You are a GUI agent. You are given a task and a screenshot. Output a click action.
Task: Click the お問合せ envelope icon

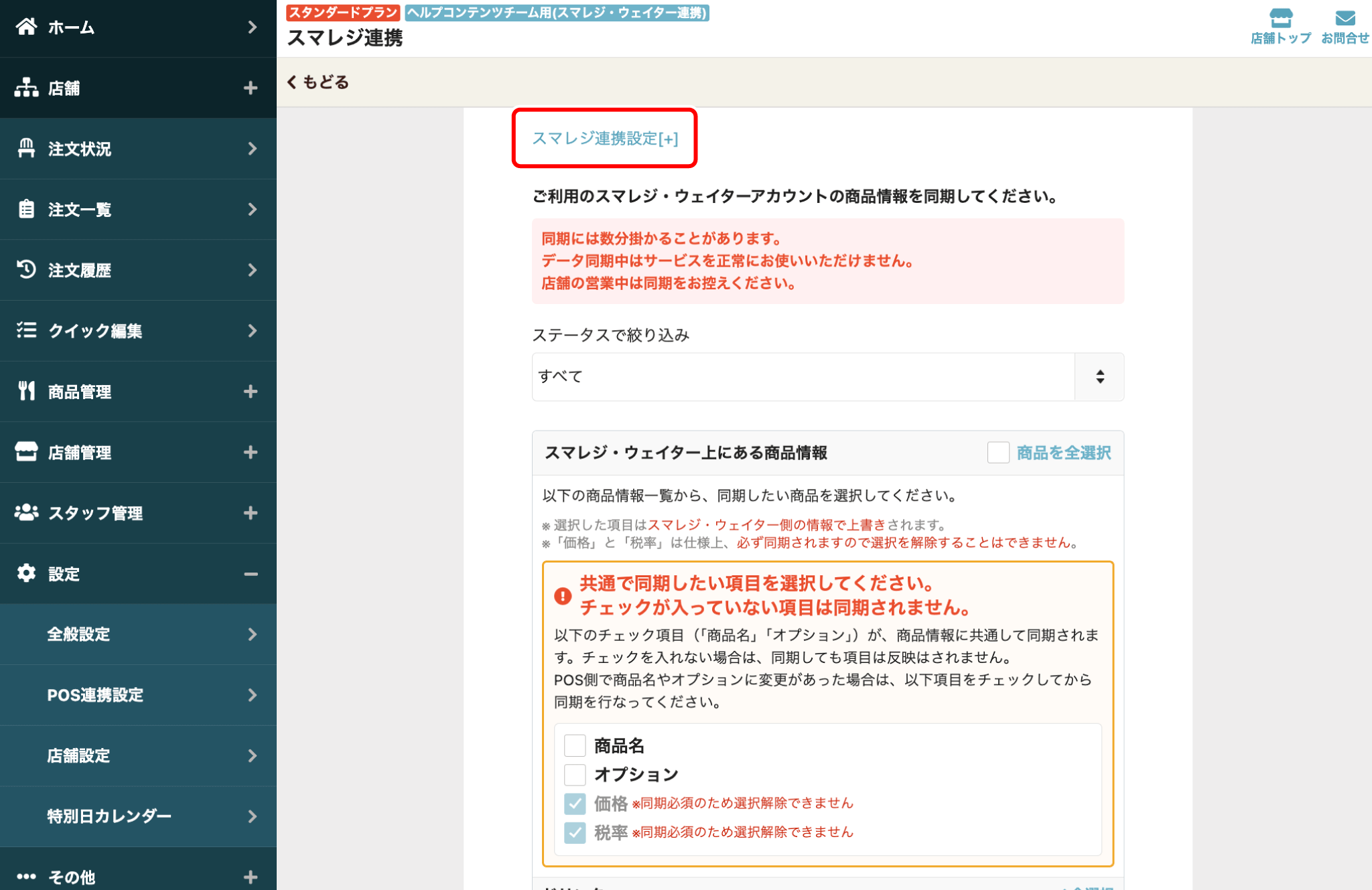point(1345,18)
